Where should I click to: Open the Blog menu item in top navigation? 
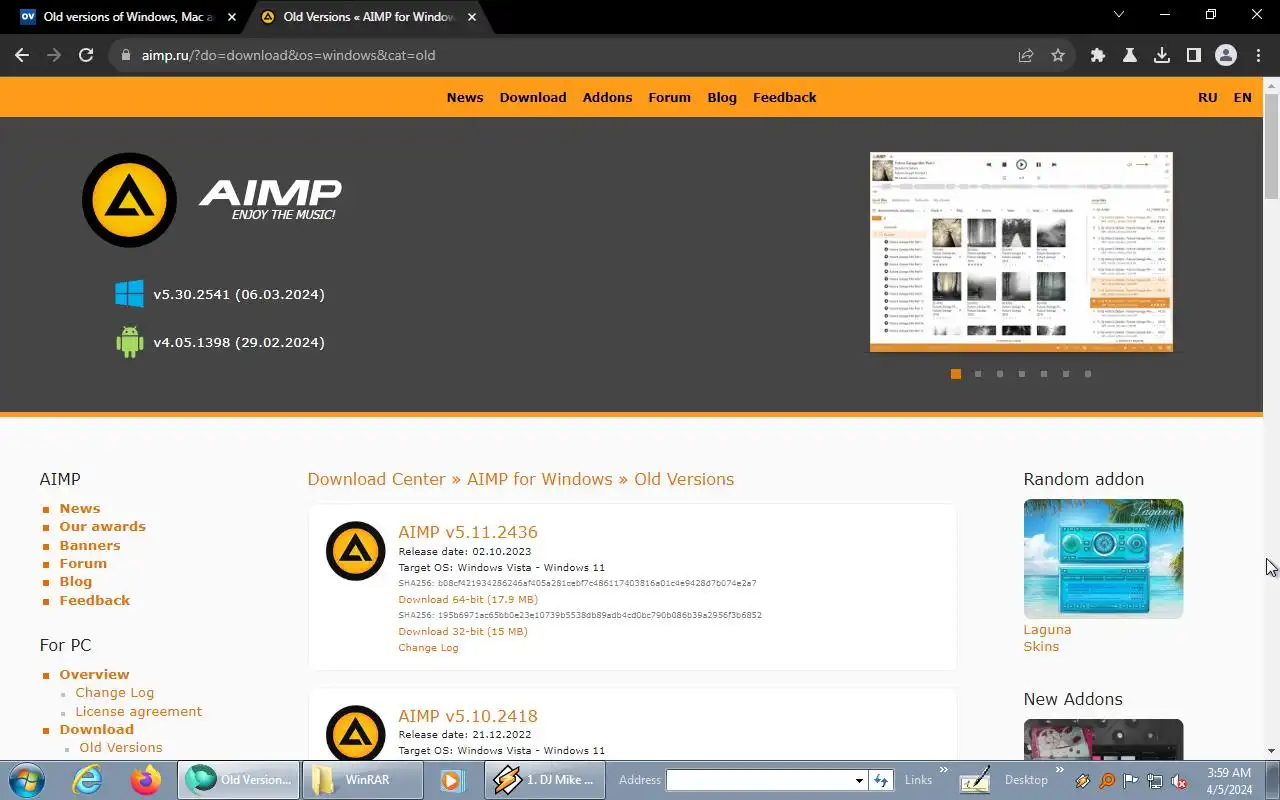point(722,97)
